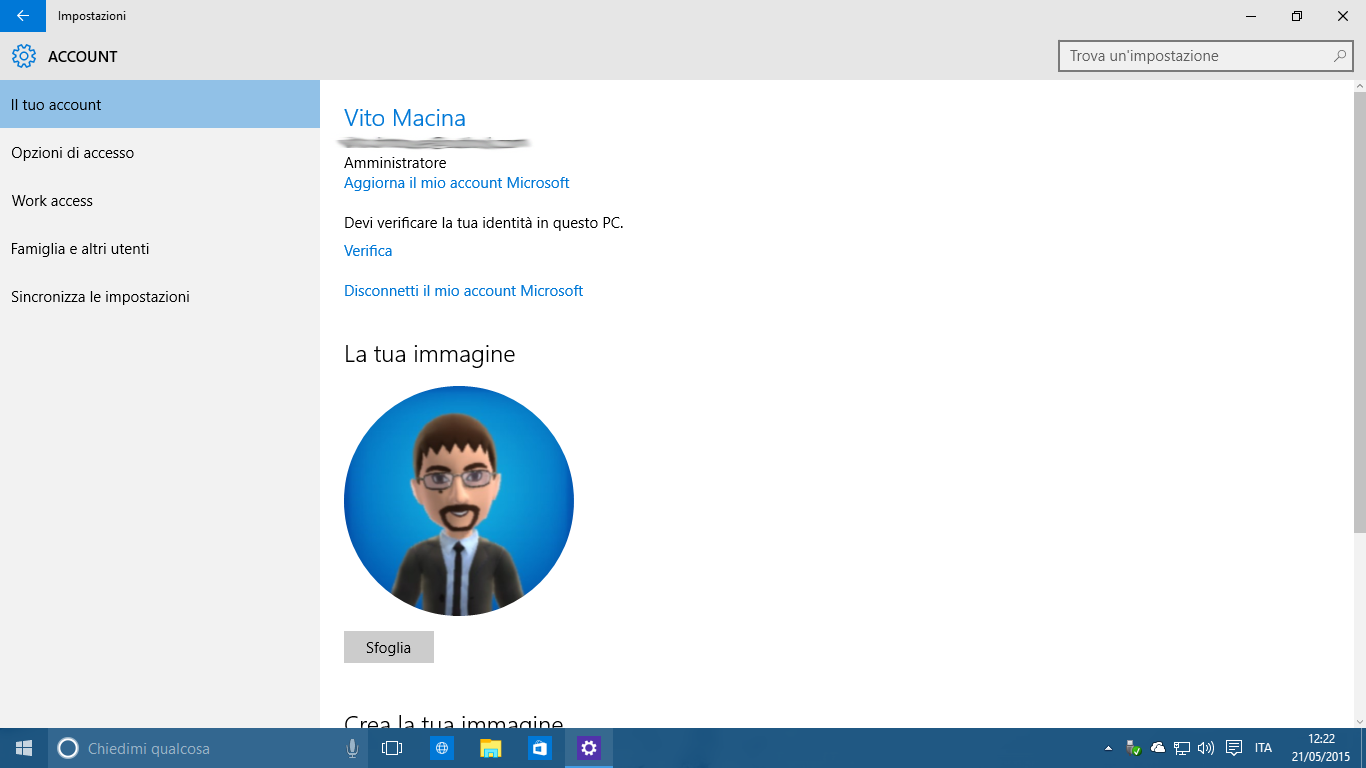Open the Store app on the taskbar
The height and width of the screenshot is (768, 1366).
[x=539, y=748]
